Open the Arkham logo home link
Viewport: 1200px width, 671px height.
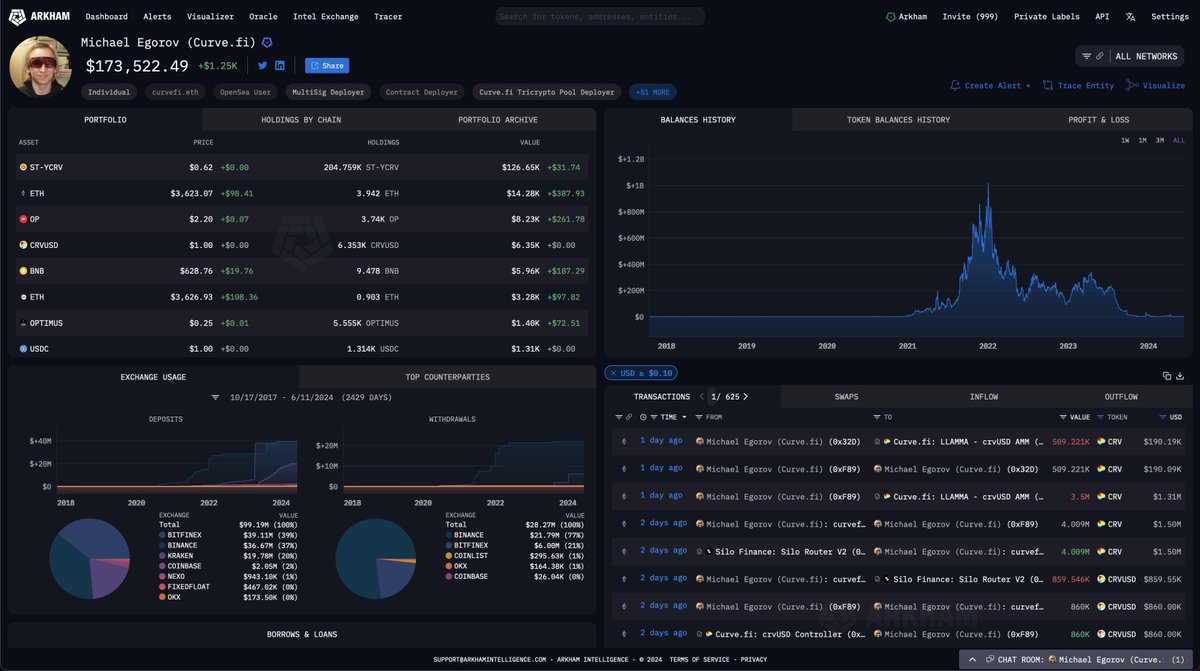(40, 16)
